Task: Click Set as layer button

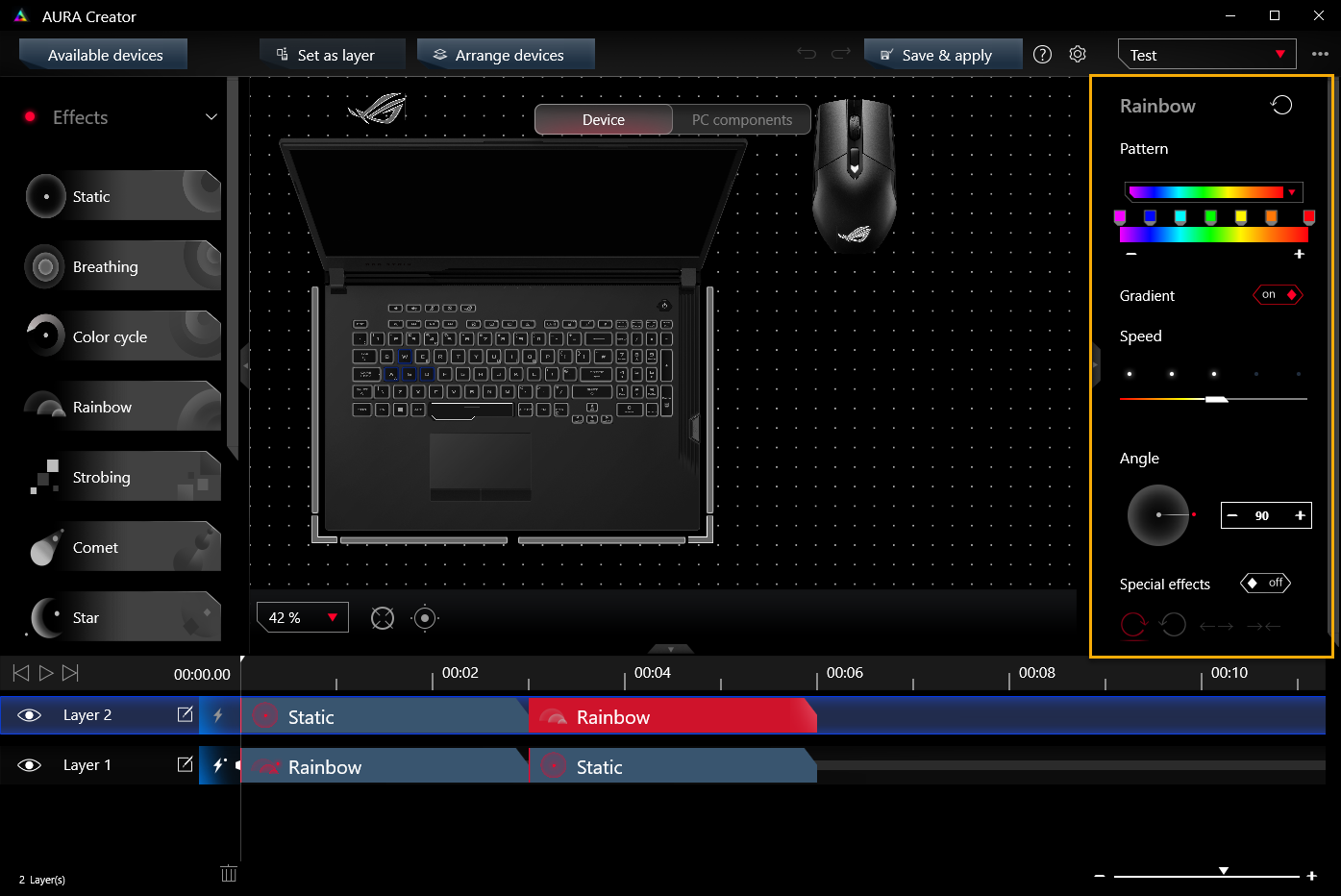Action: pyautogui.click(x=333, y=55)
